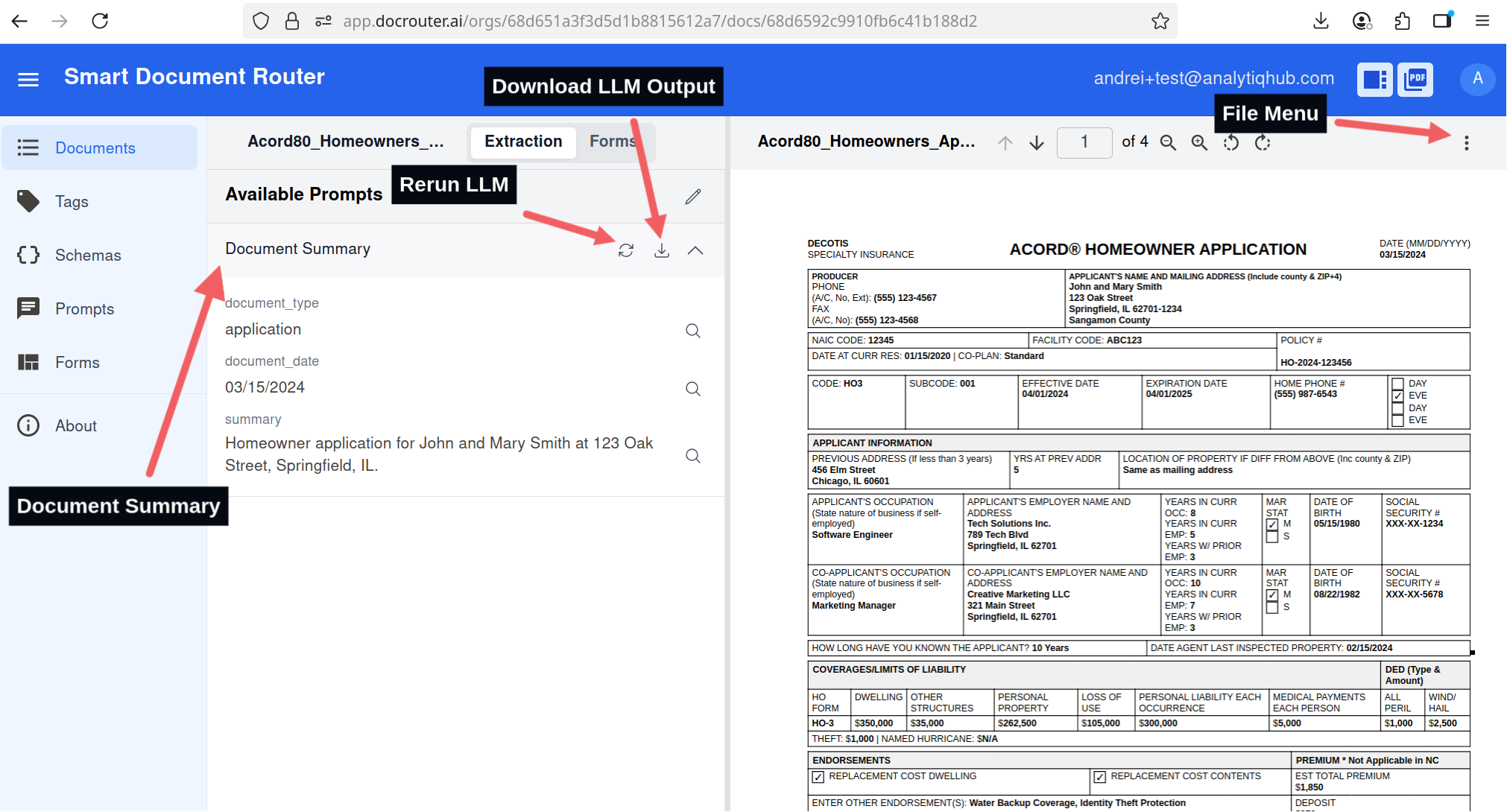Rotate the PDF counterclockwise
Screen dimensions: 1507x812
click(1230, 142)
